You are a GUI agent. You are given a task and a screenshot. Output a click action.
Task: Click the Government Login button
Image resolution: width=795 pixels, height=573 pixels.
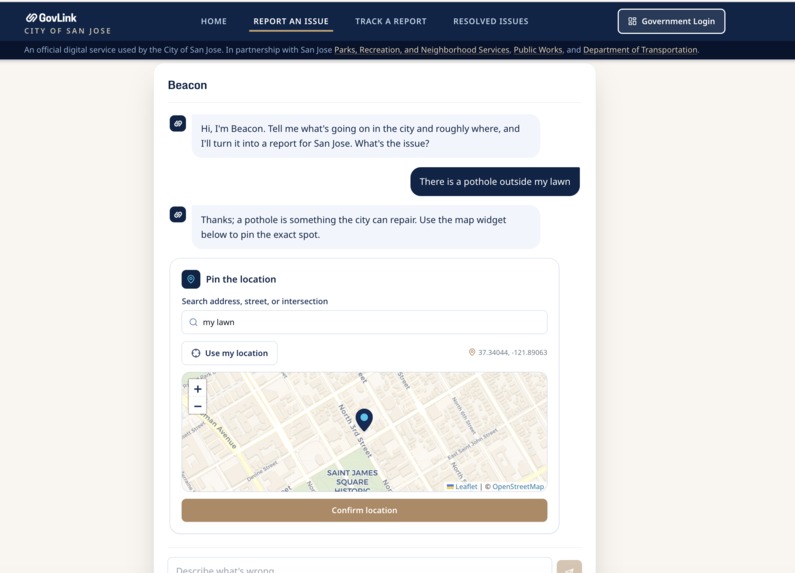pyautogui.click(x=671, y=21)
